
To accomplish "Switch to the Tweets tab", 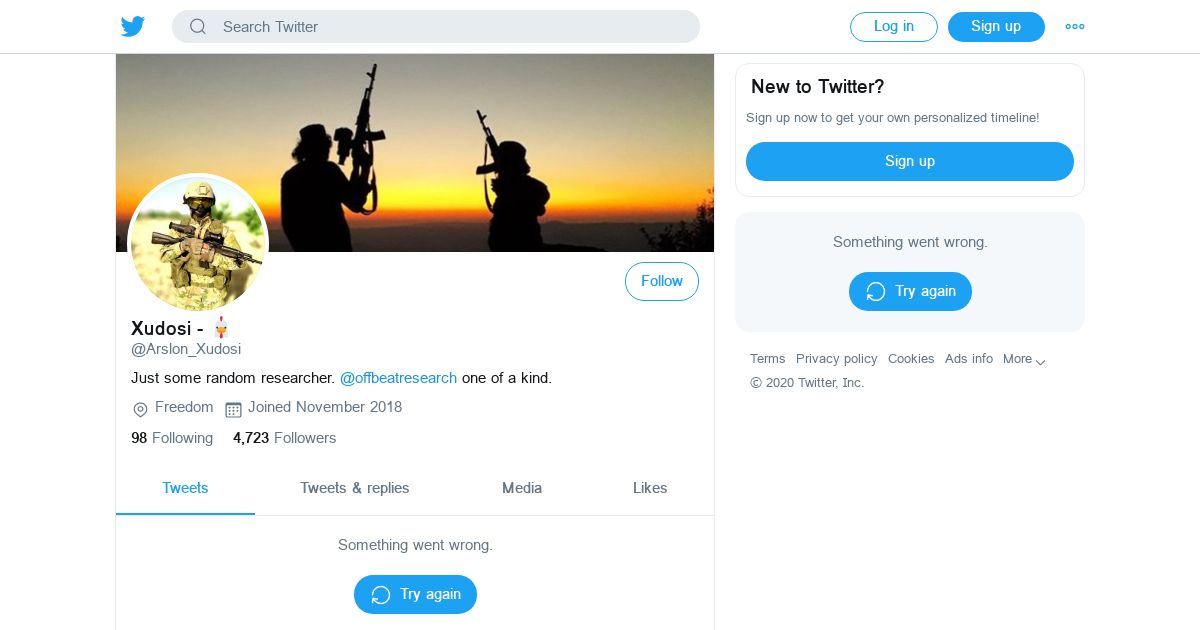I will coord(185,488).
